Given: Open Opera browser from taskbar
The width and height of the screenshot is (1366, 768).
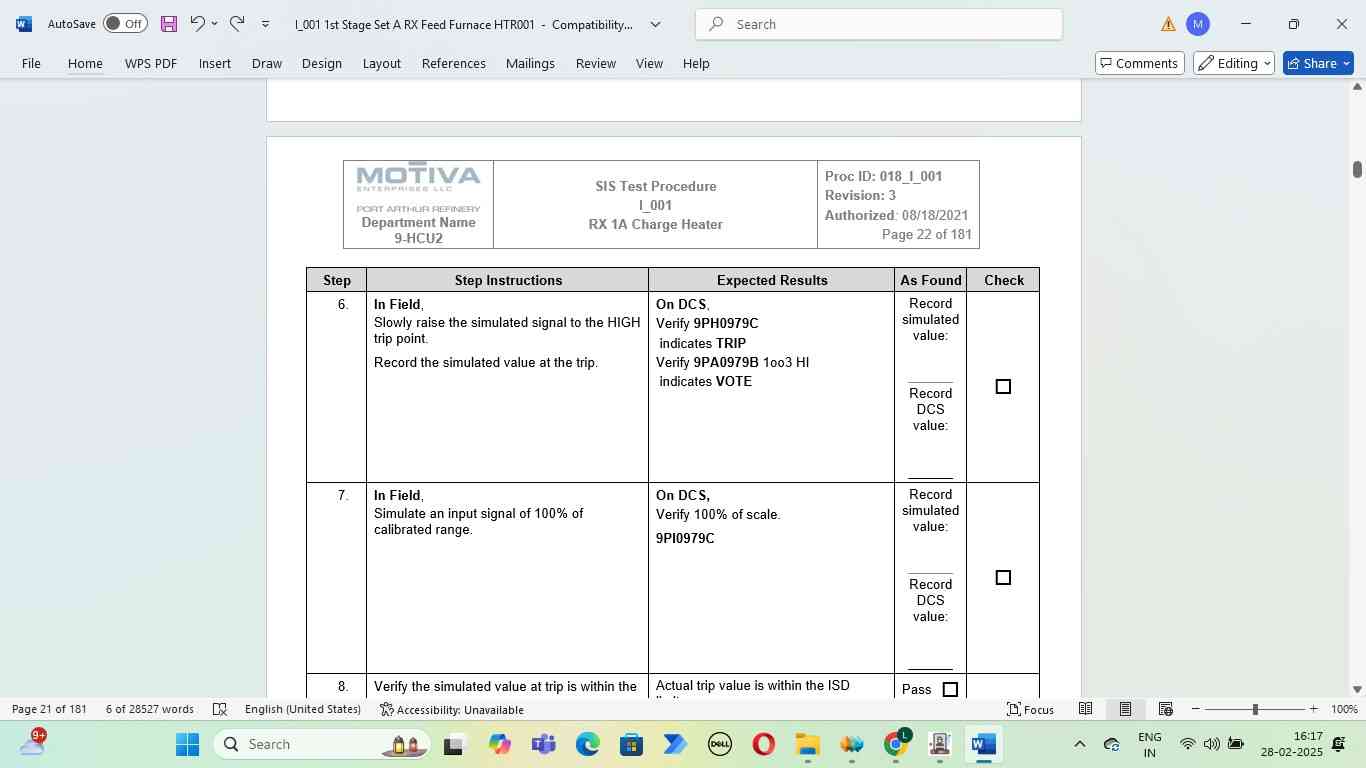Looking at the screenshot, I should [x=763, y=744].
